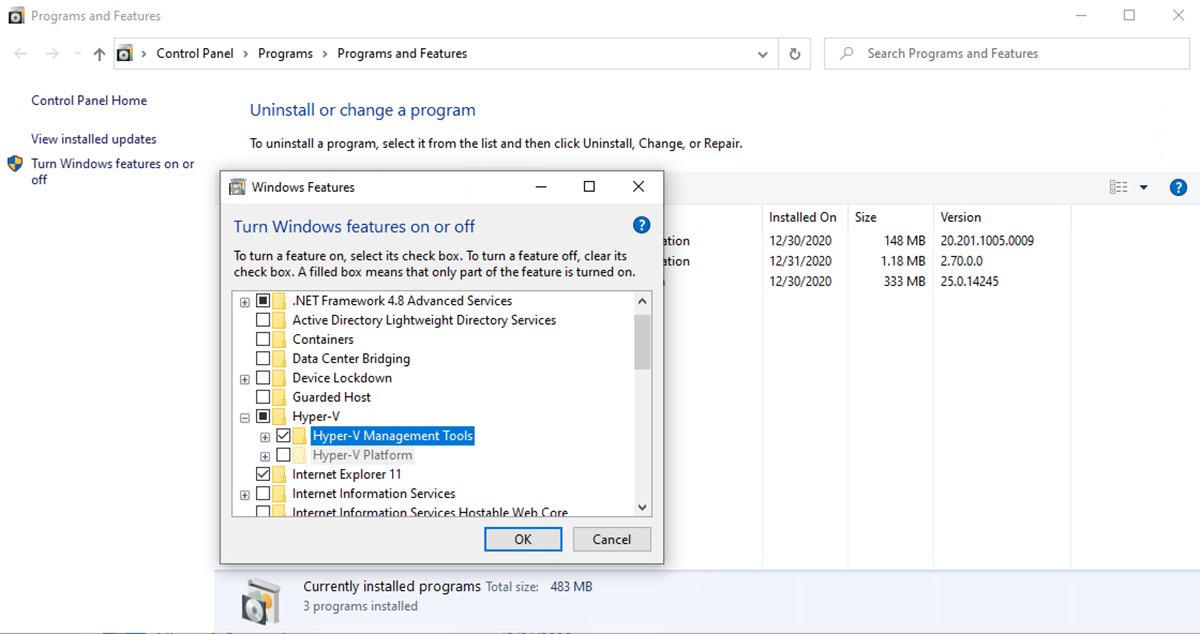Select Programs in the breadcrumb bar
Screen dimensions: 1200x634
click(286, 53)
